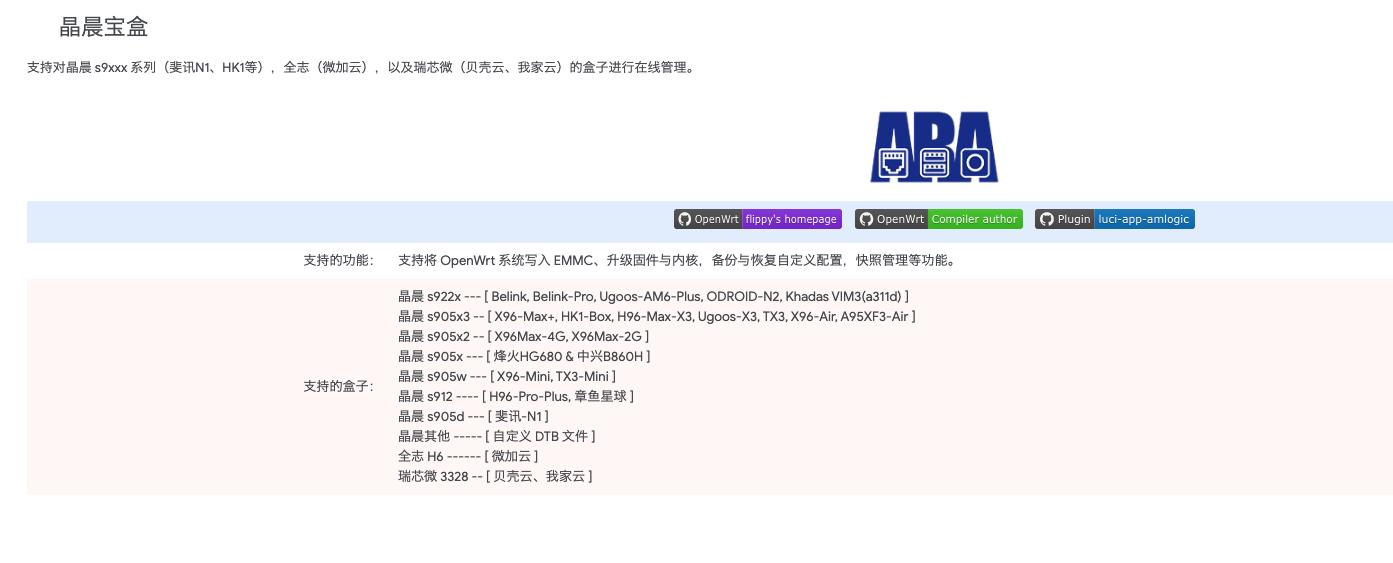Screen dimensions: 1393x563
Task: Select the 晶晨 s922x device row
Action: pyautogui.click(x=653, y=296)
